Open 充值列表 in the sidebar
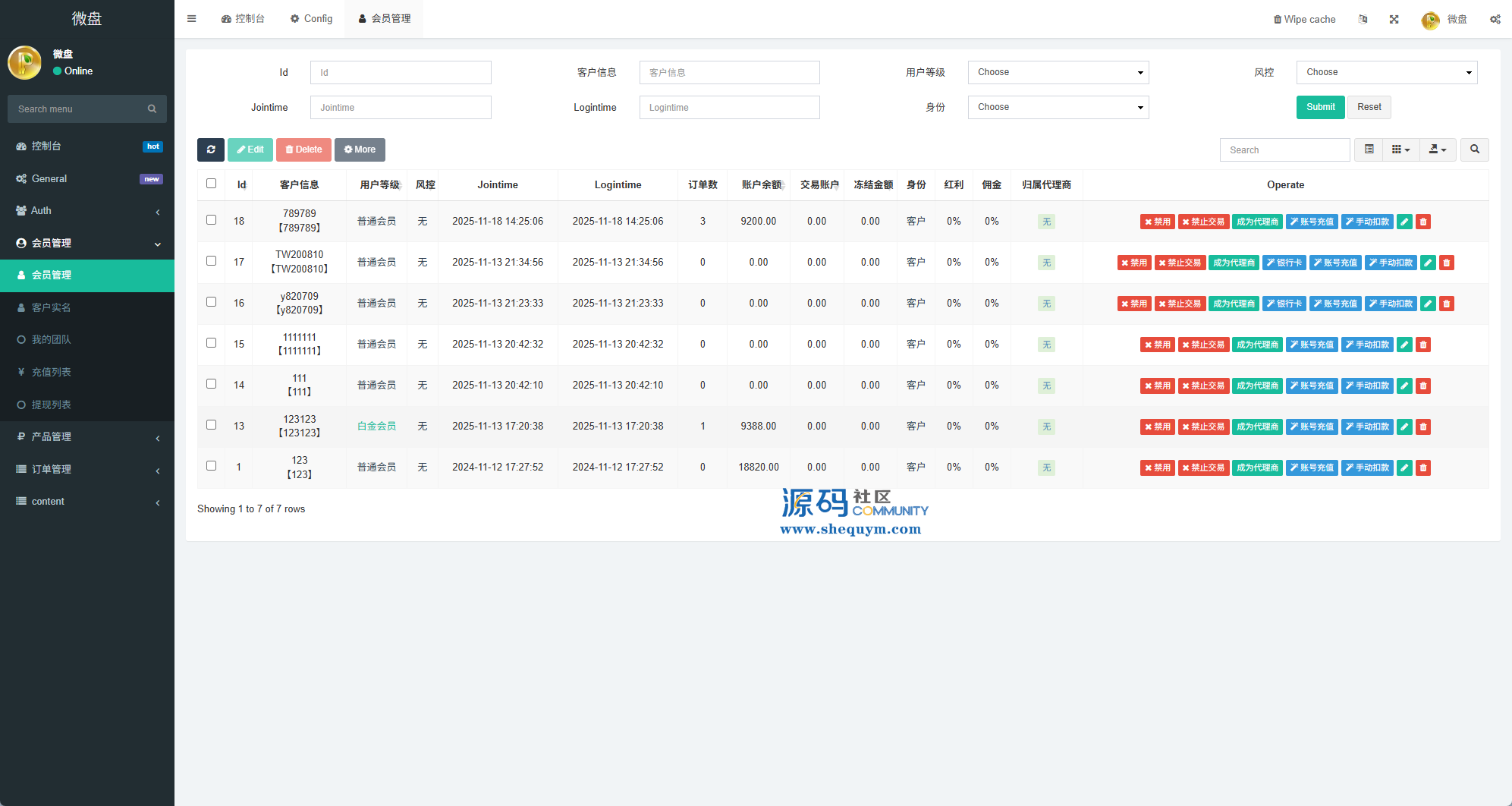The width and height of the screenshot is (1512, 806). coord(52,372)
